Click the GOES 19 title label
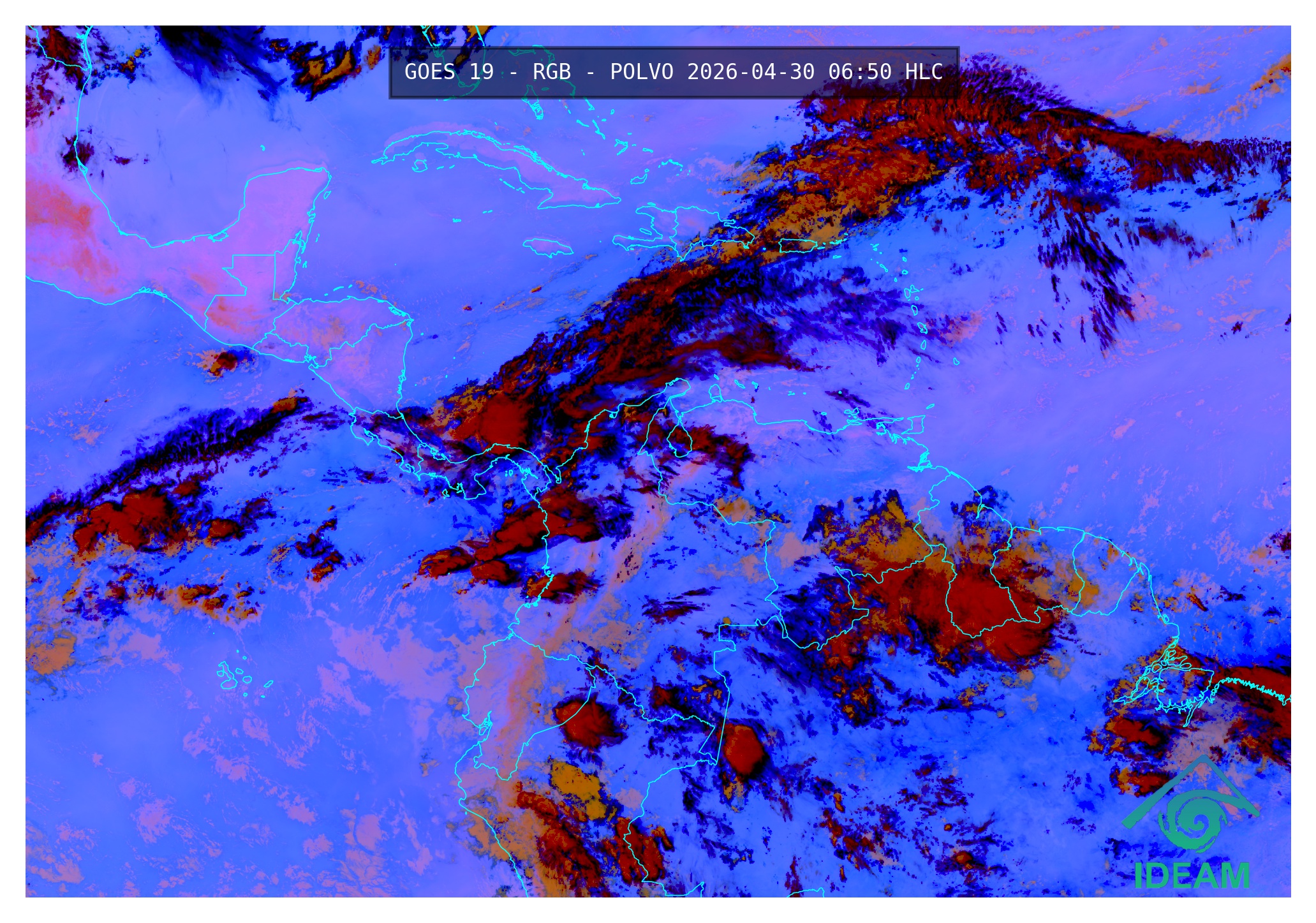The height and width of the screenshot is (923, 1316). pos(449,72)
